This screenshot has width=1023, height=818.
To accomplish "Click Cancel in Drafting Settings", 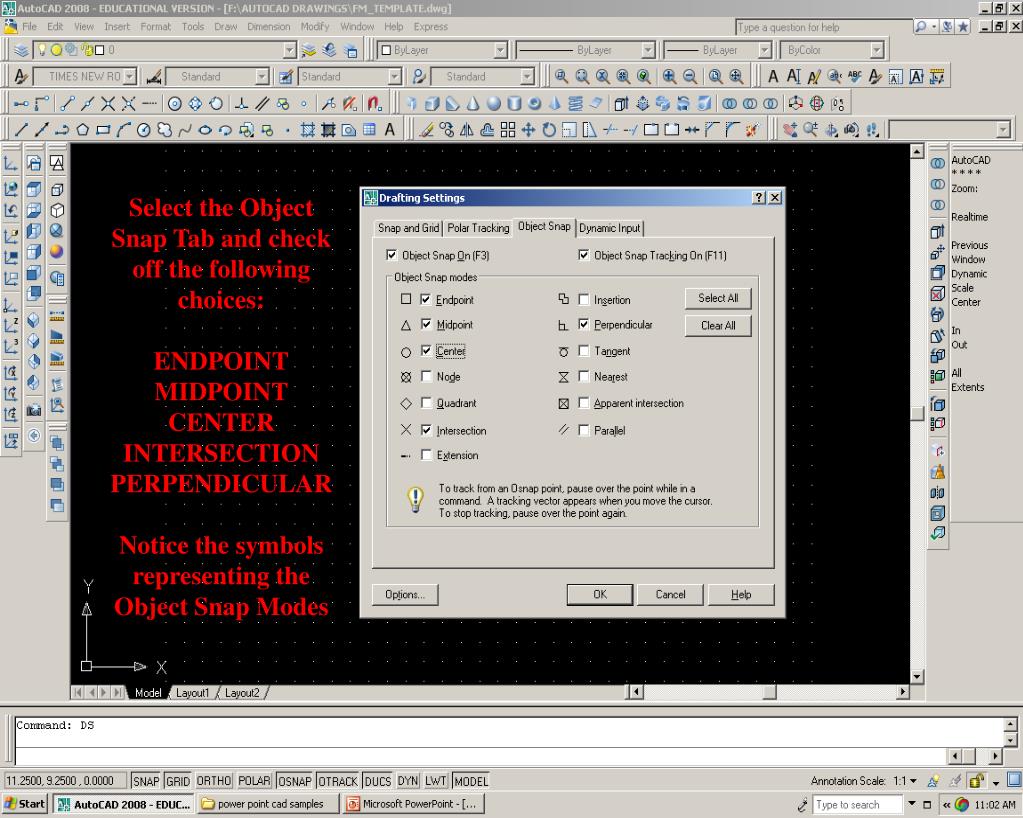I will pyautogui.click(x=671, y=594).
